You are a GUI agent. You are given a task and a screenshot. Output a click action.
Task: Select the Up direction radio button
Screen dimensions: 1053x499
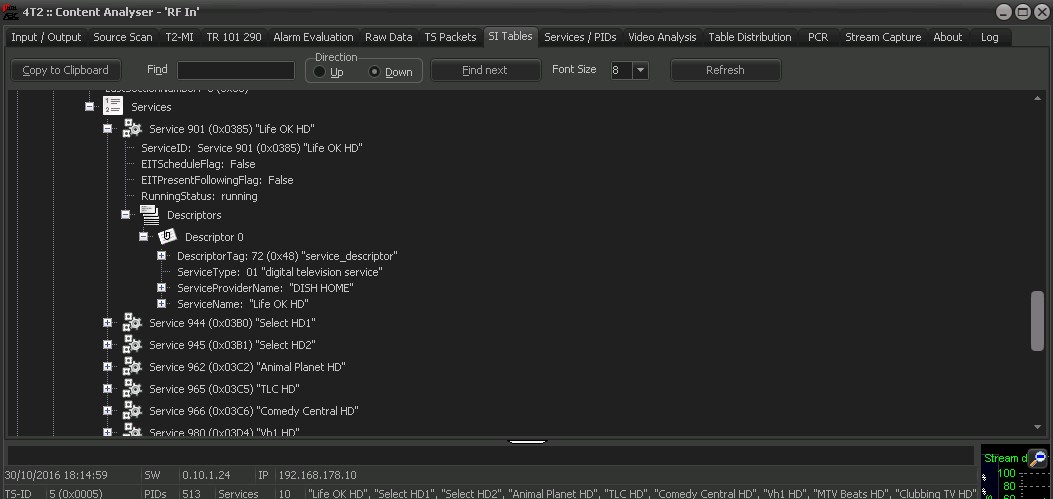click(x=320, y=72)
